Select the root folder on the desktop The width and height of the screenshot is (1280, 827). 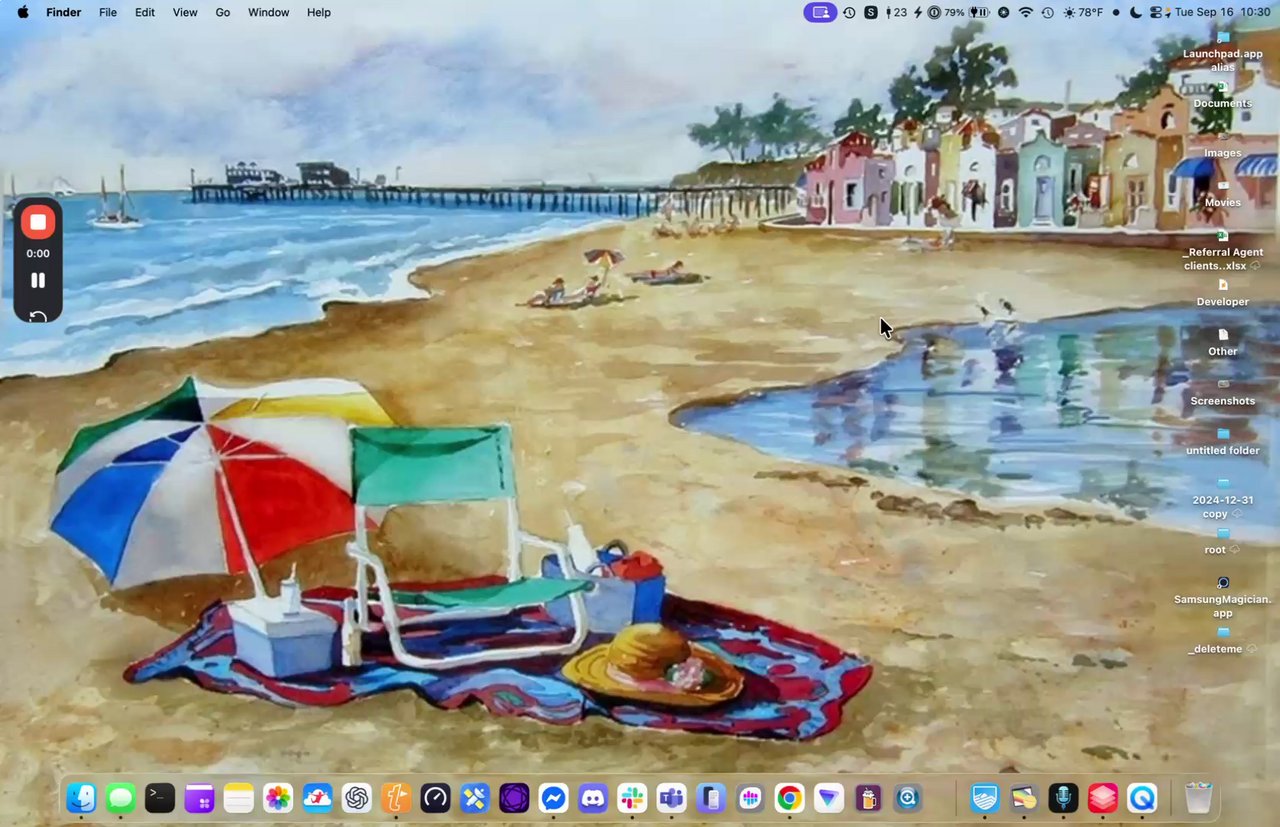(1223, 541)
